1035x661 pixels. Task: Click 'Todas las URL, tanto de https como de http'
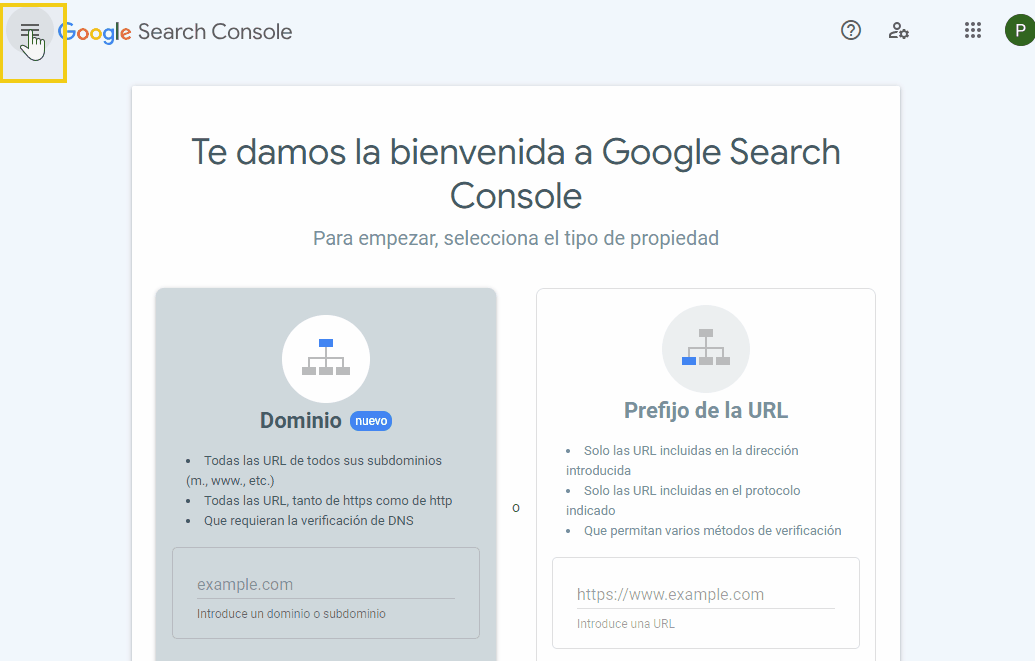click(x=328, y=501)
